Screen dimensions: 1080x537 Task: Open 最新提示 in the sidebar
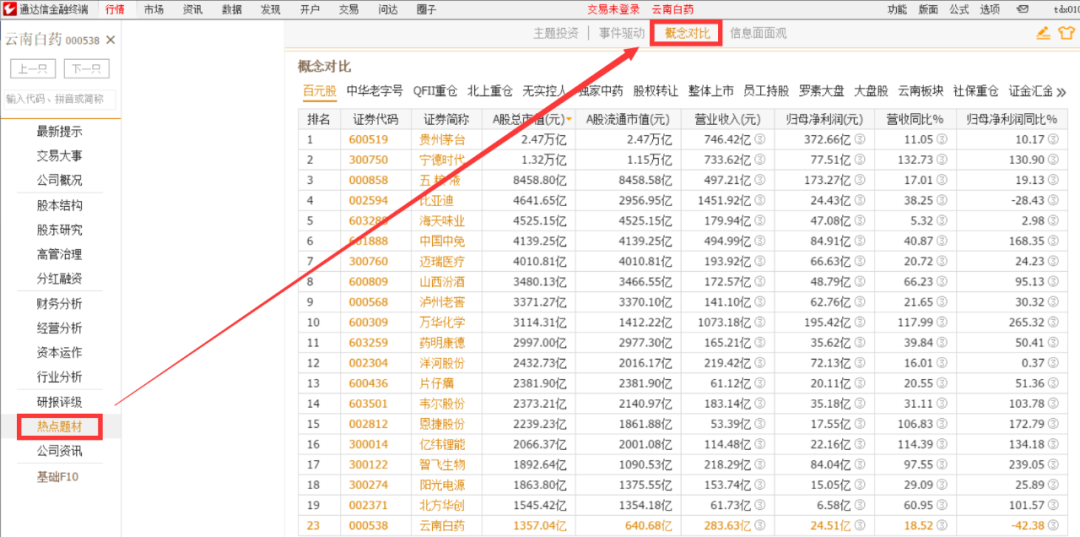coord(60,131)
